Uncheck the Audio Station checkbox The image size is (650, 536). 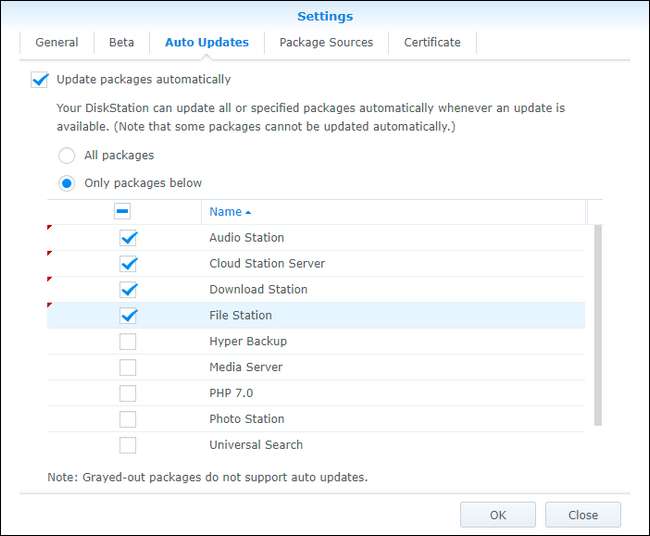128,238
